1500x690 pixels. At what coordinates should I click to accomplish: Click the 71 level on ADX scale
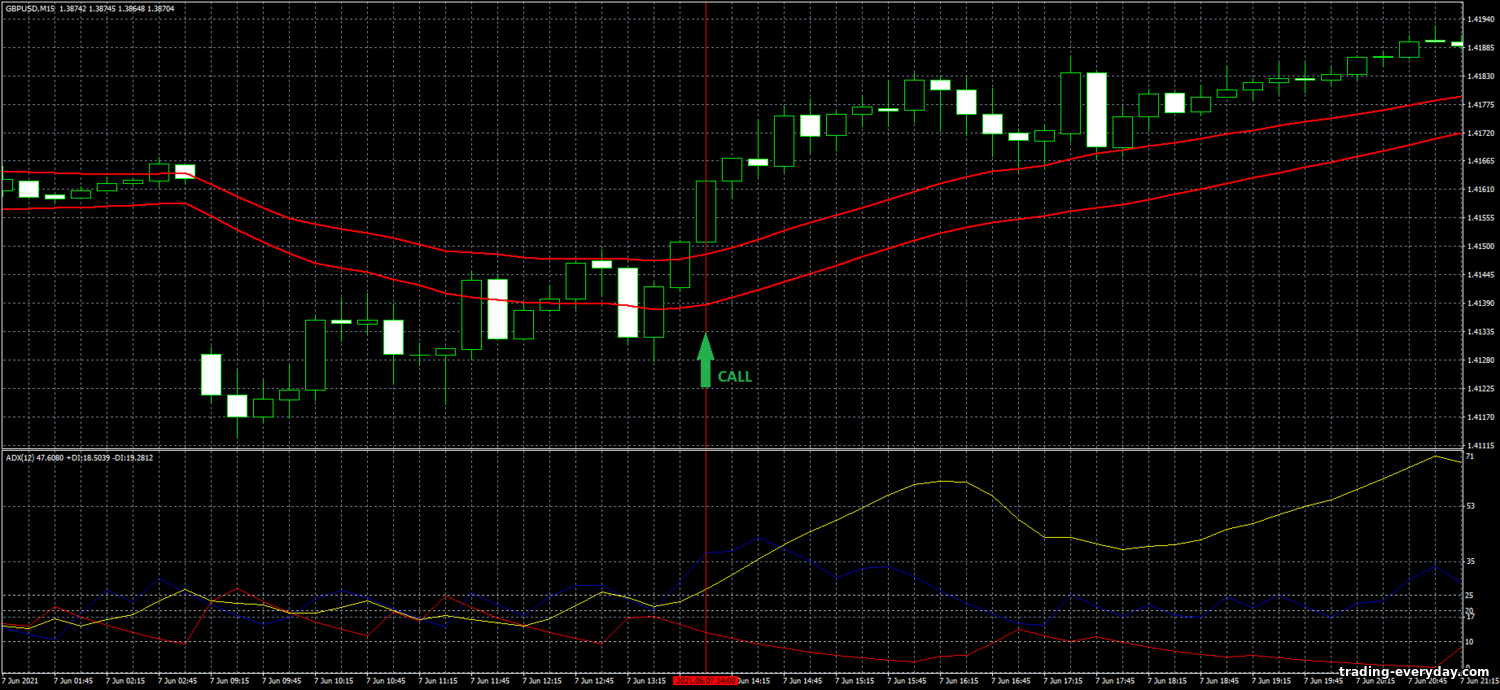tap(1470, 457)
